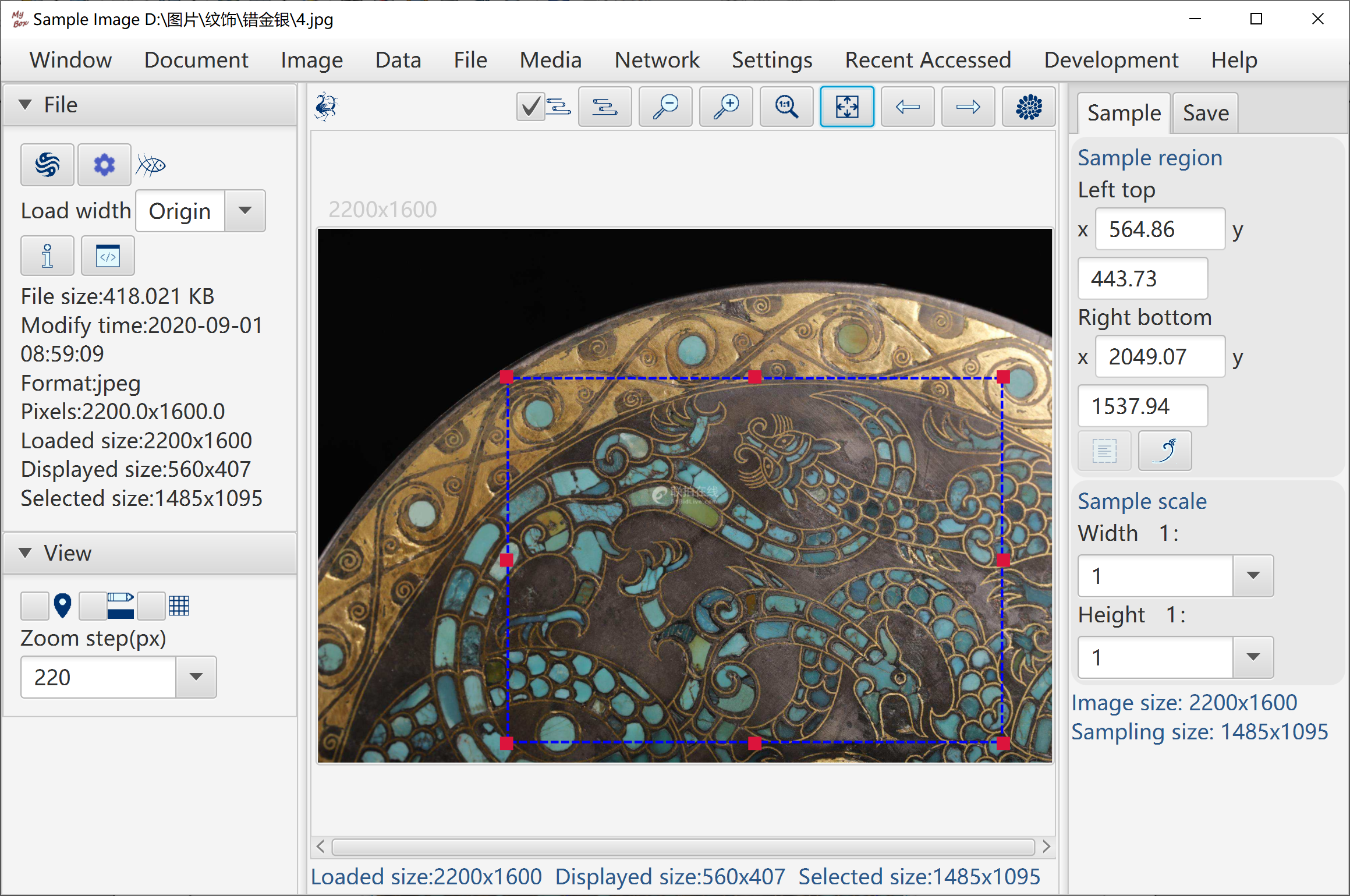Image resolution: width=1350 pixels, height=896 pixels.
Task: Open the File menu in menu bar
Action: [x=470, y=60]
